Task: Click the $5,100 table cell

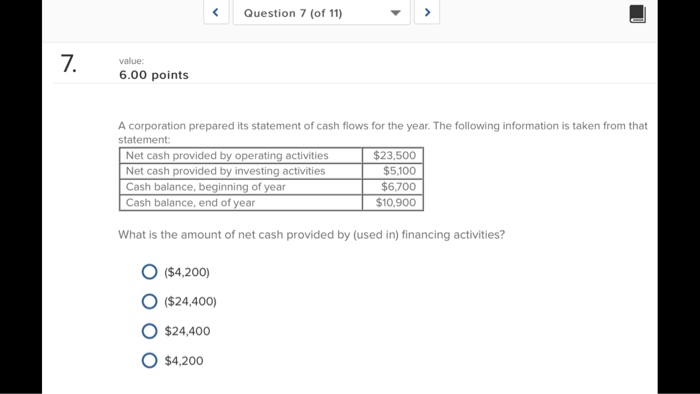Action: (393, 171)
